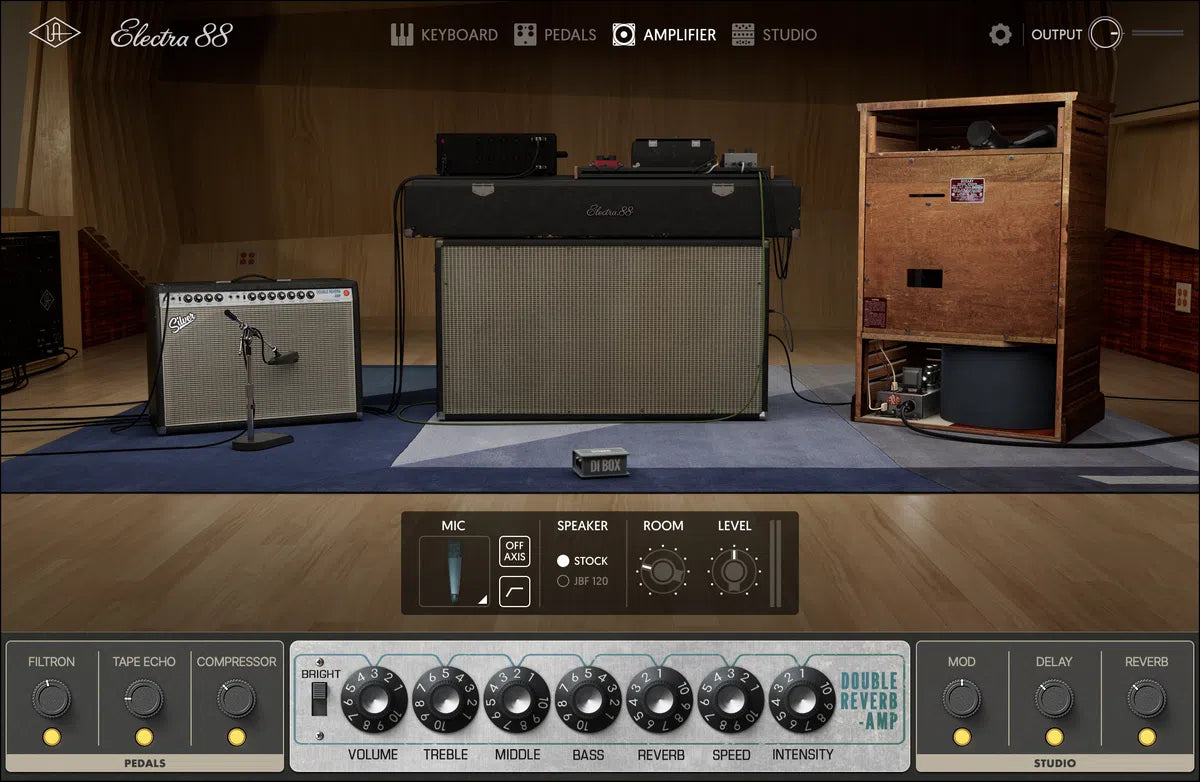The width and height of the screenshot is (1200, 782).
Task: Turn the OUTPUT knob
Action: click(1106, 33)
